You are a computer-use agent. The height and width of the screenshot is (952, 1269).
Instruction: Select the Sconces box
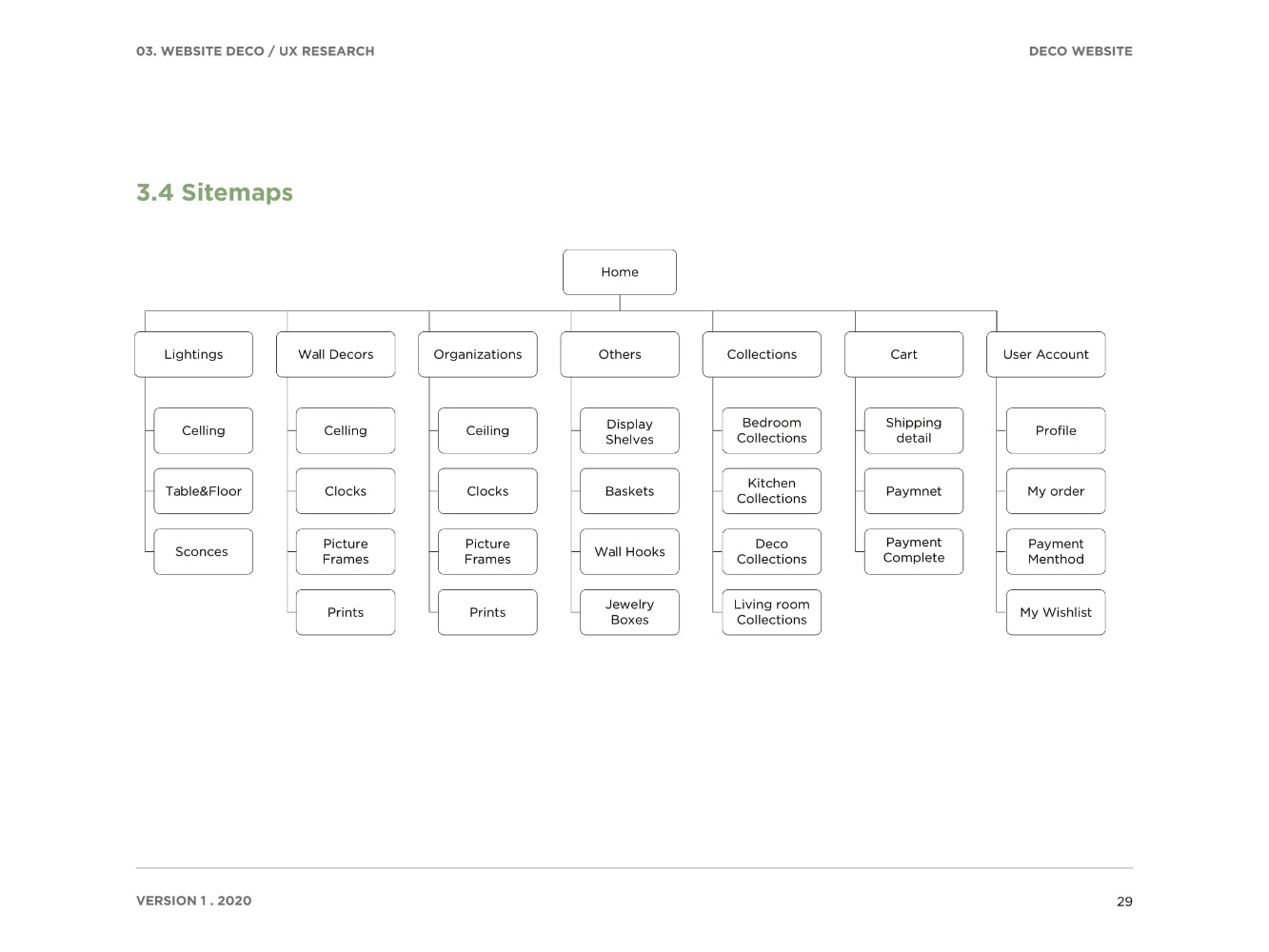pyautogui.click(x=204, y=552)
